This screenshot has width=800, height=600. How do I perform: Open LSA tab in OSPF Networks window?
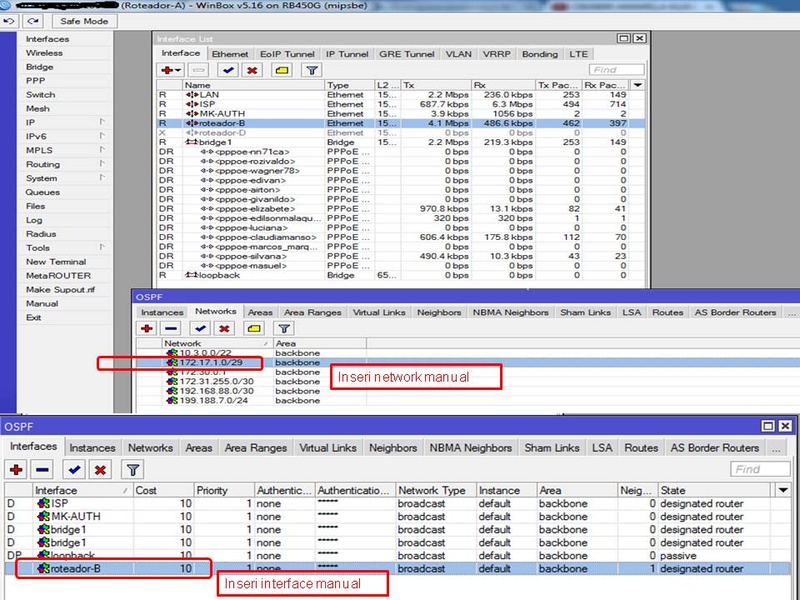tap(631, 312)
